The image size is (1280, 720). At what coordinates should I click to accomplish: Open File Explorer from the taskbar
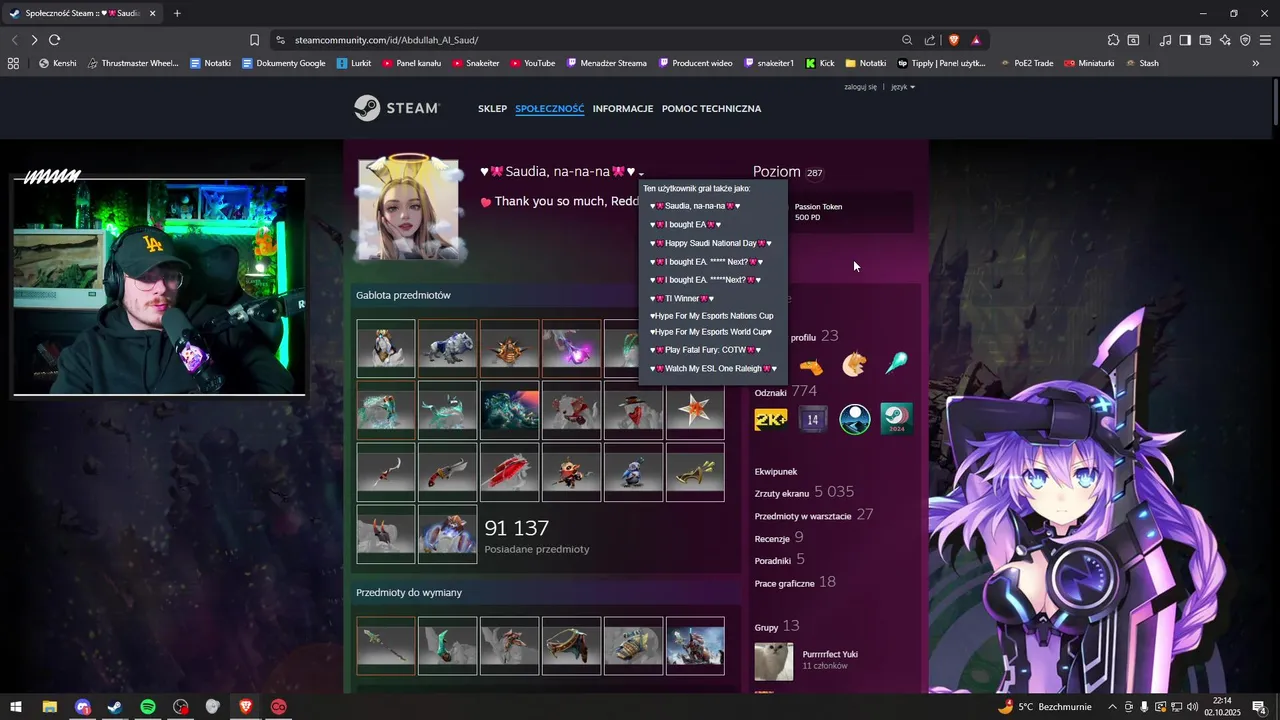pyautogui.click(x=49, y=707)
